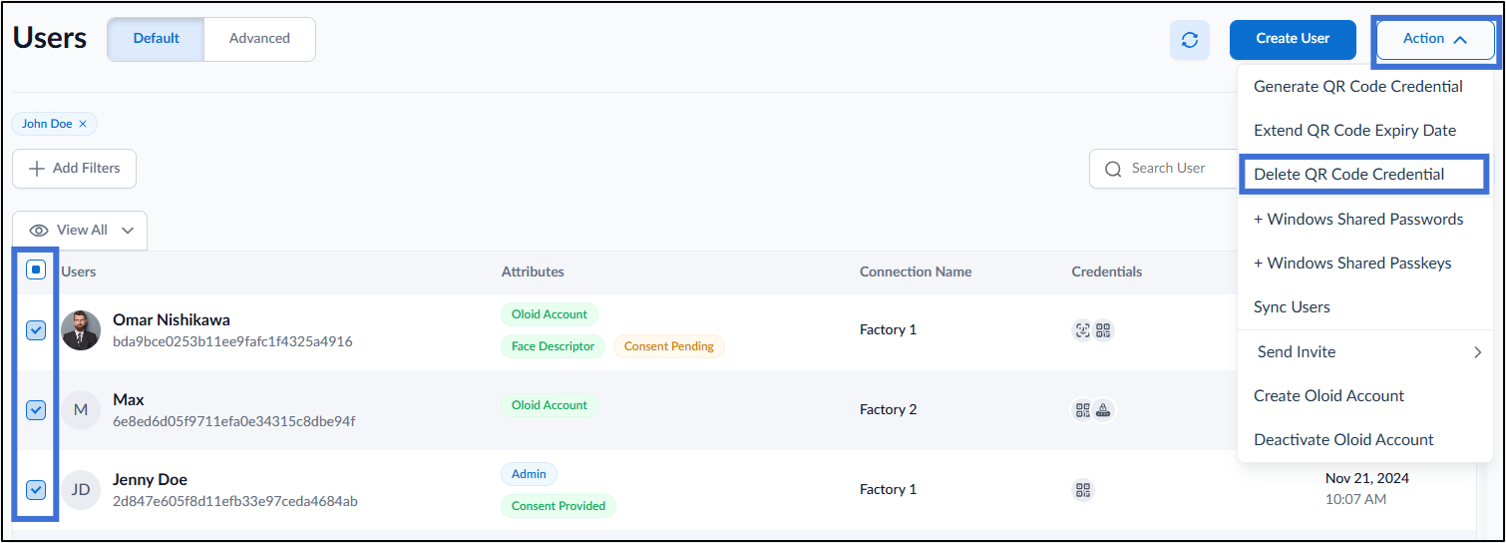Image resolution: width=1506 pixels, height=543 pixels.
Task: Click the Create User button
Action: coord(1293,39)
